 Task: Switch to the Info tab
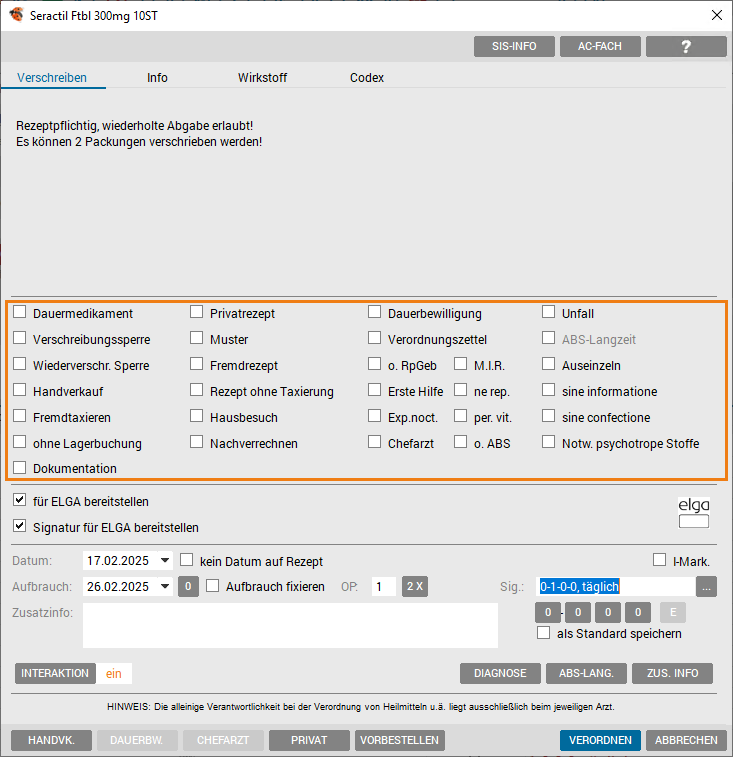[157, 78]
